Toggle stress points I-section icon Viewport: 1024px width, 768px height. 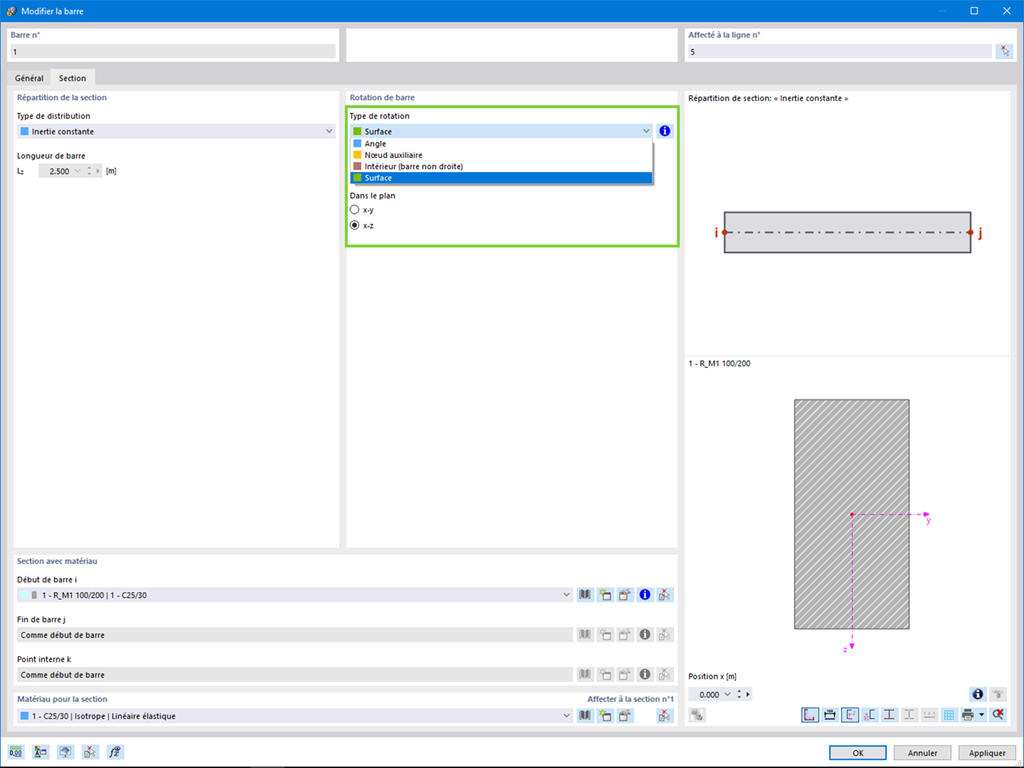click(x=889, y=715)
